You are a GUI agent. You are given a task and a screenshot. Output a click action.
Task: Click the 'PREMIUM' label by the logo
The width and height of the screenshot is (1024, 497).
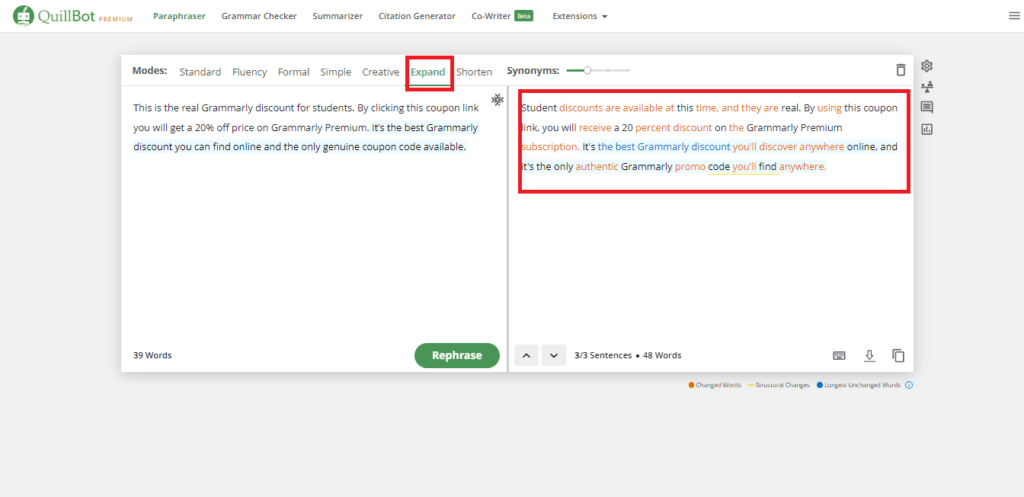coord(116,20)
